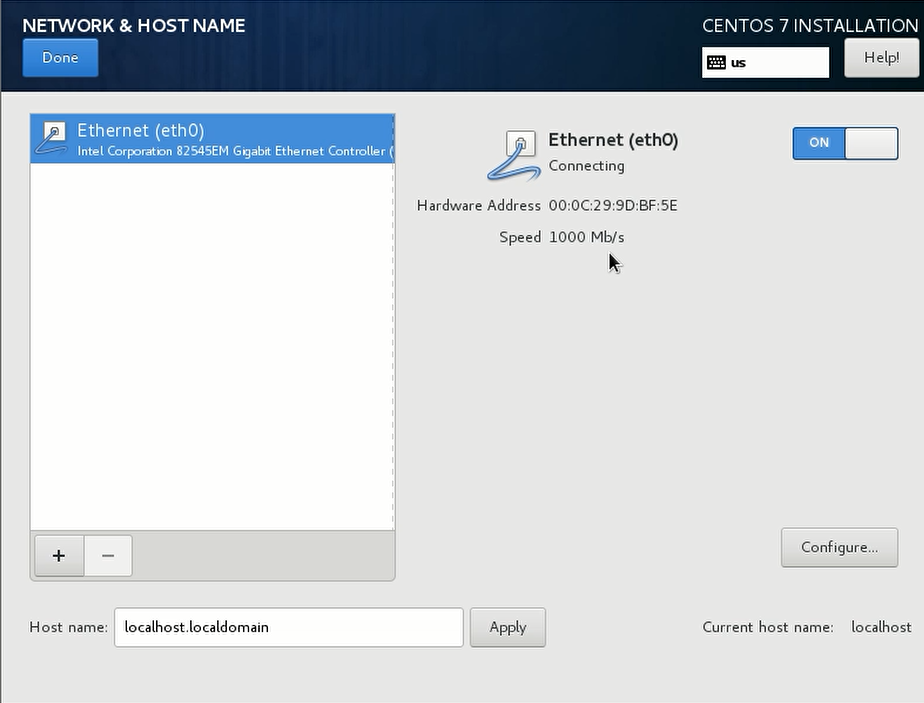The height and width of the screenshot is (703, 924).
Task: Apply the host name change
Action: click(507, 627)
